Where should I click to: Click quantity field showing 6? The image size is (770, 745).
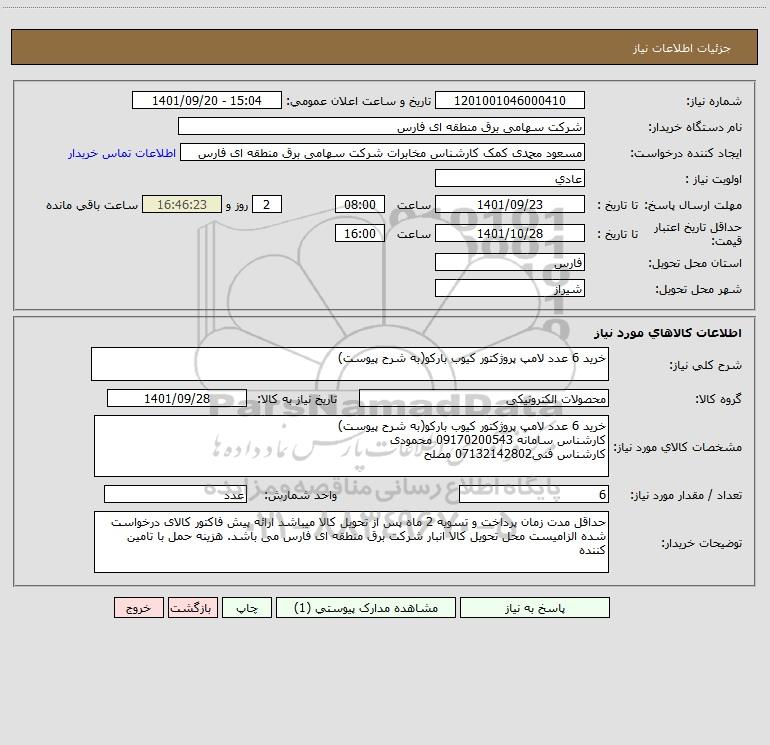(534, 494)
